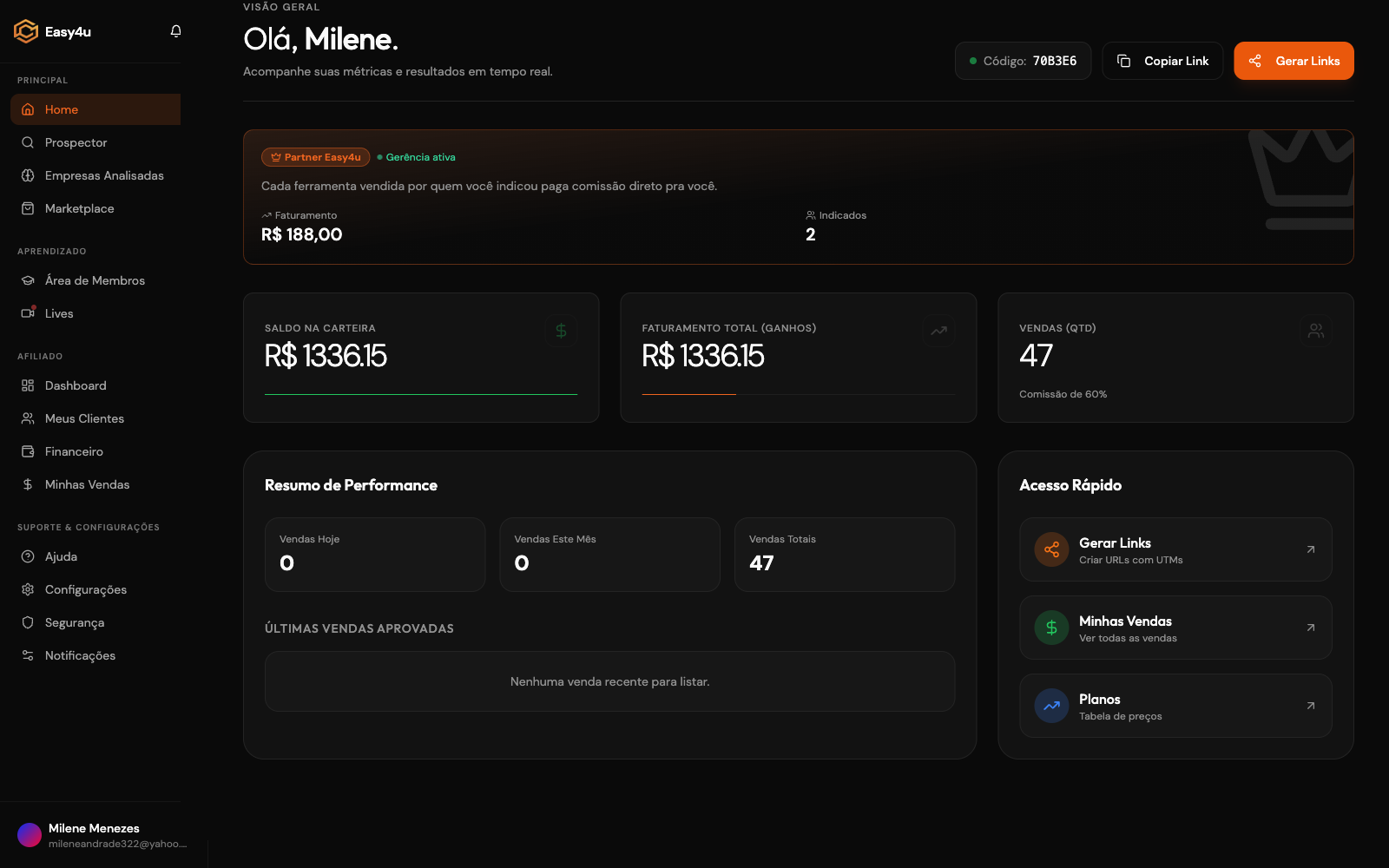
Task: Click the Easy4u logo icon
Action: 26,31
